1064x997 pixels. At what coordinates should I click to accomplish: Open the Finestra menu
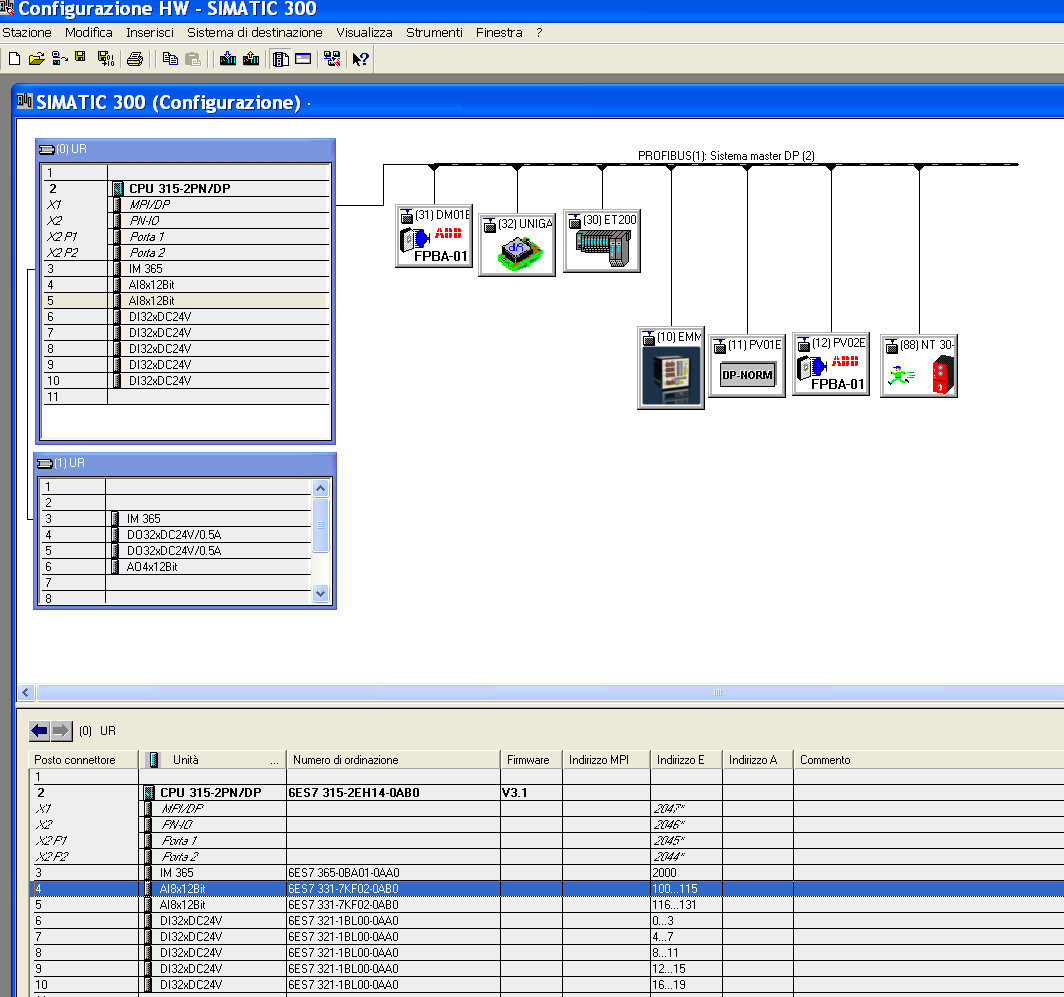coord(499,33)
